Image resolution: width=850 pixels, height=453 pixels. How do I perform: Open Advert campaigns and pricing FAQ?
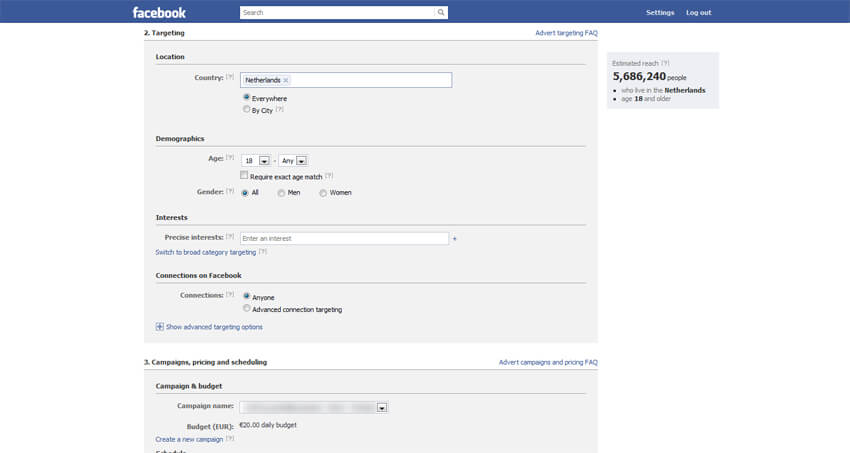548,363
